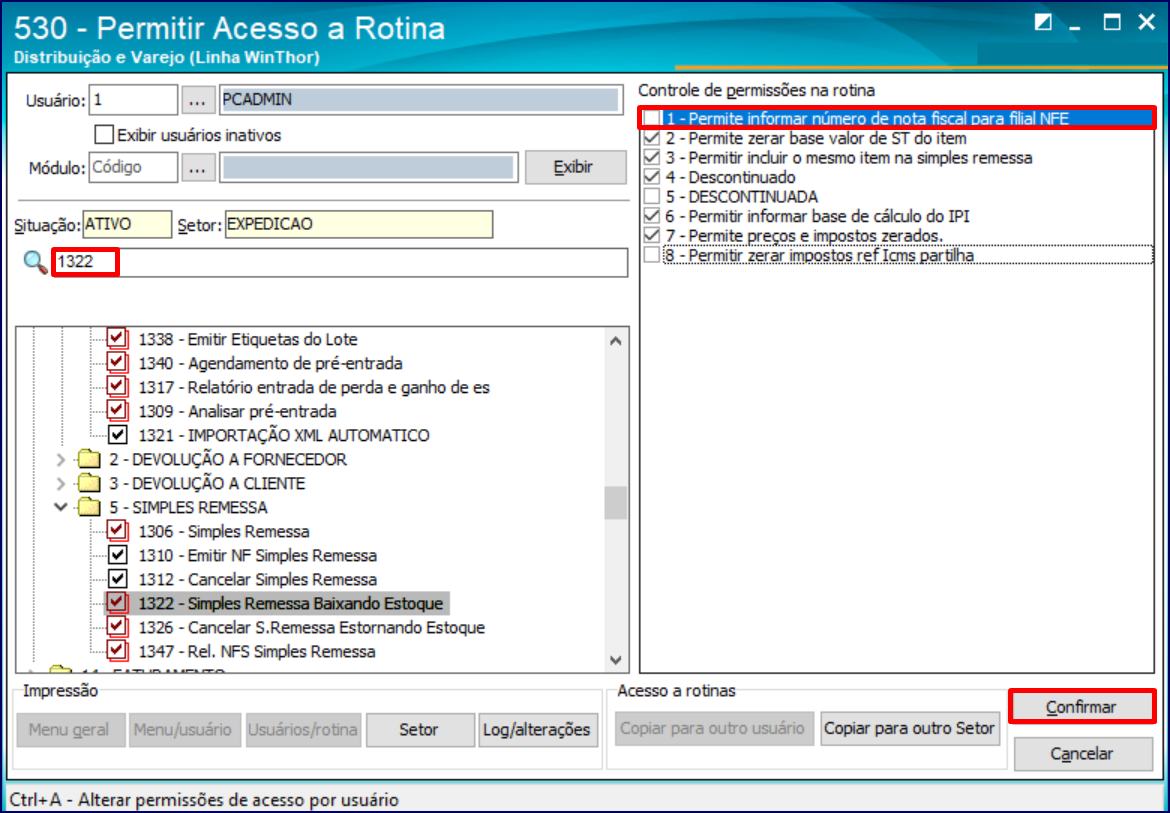Image resolution: width=1170 pixels, height=813 pixels.
Task: Check 8 - Permitir zerar impostos ref Icms partilha
Action: click(x=652, y=254)
